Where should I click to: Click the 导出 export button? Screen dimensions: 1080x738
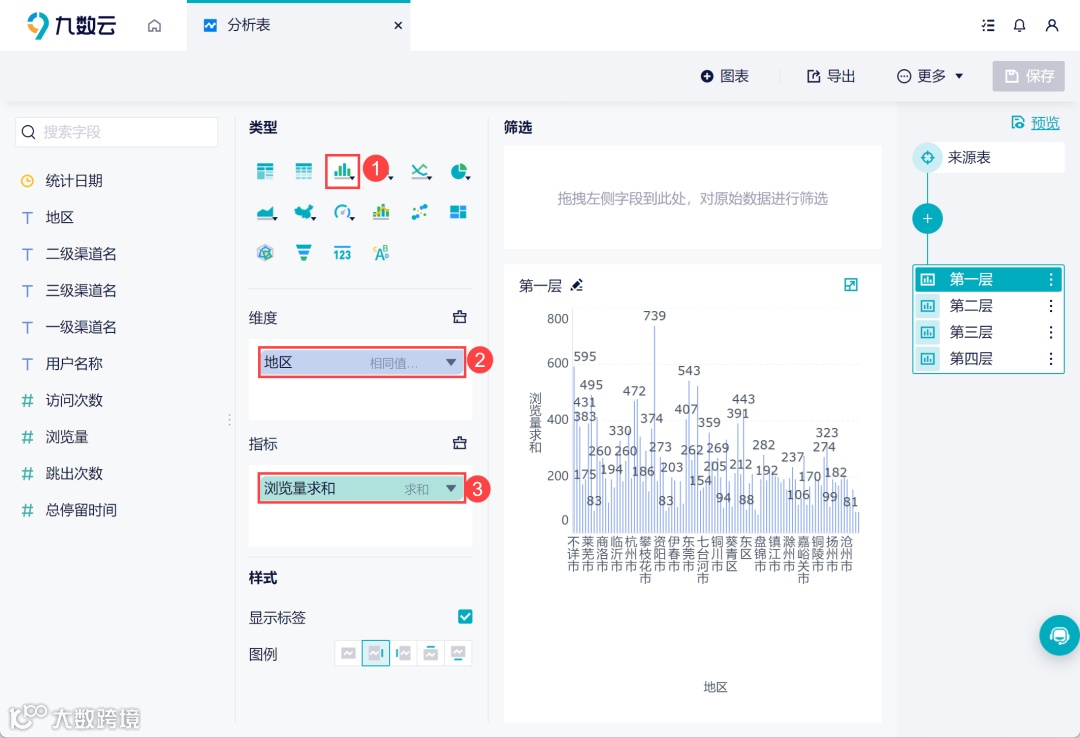click(x=830, y=76)
